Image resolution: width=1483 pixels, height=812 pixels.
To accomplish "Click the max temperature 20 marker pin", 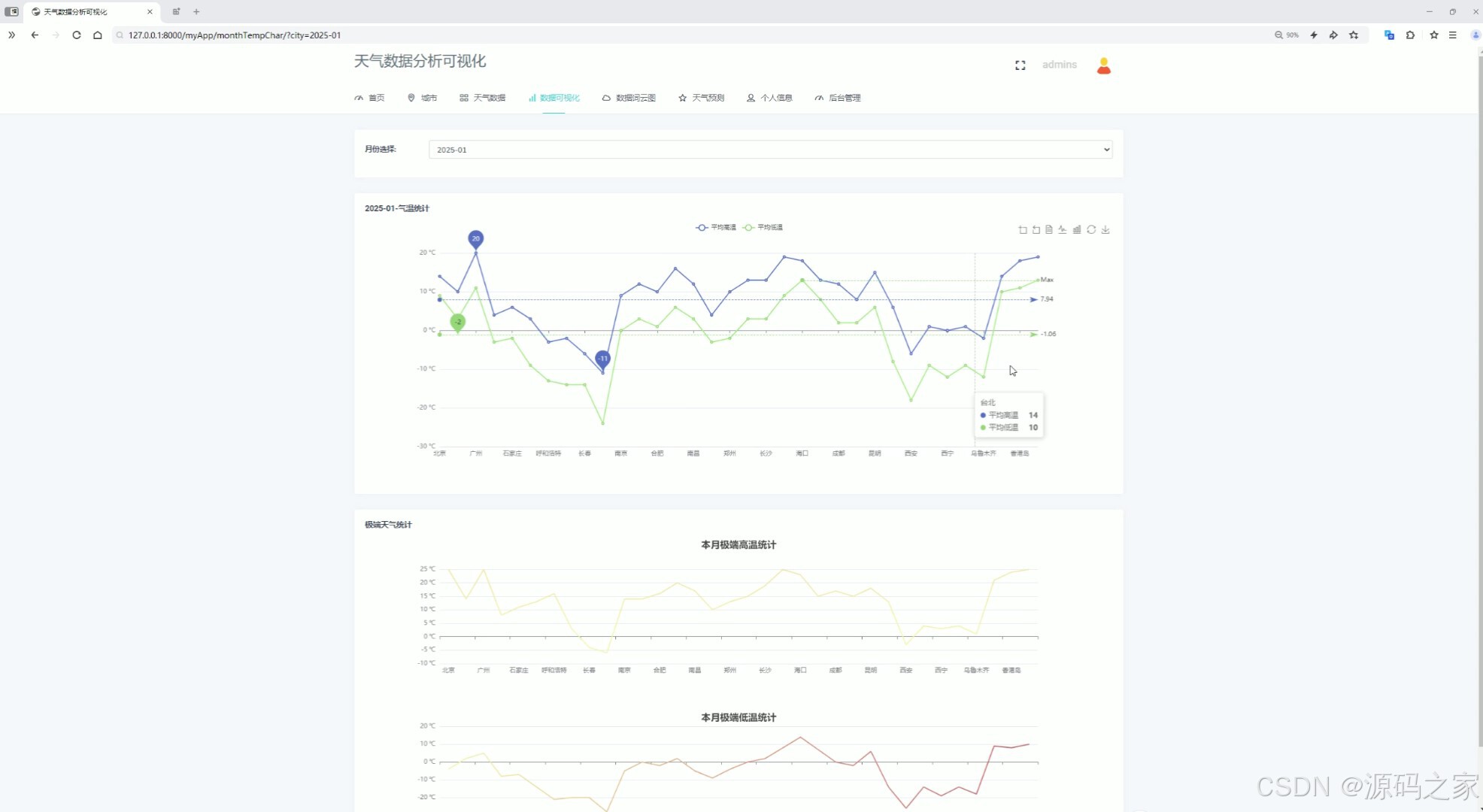I will tap(475, 238).
